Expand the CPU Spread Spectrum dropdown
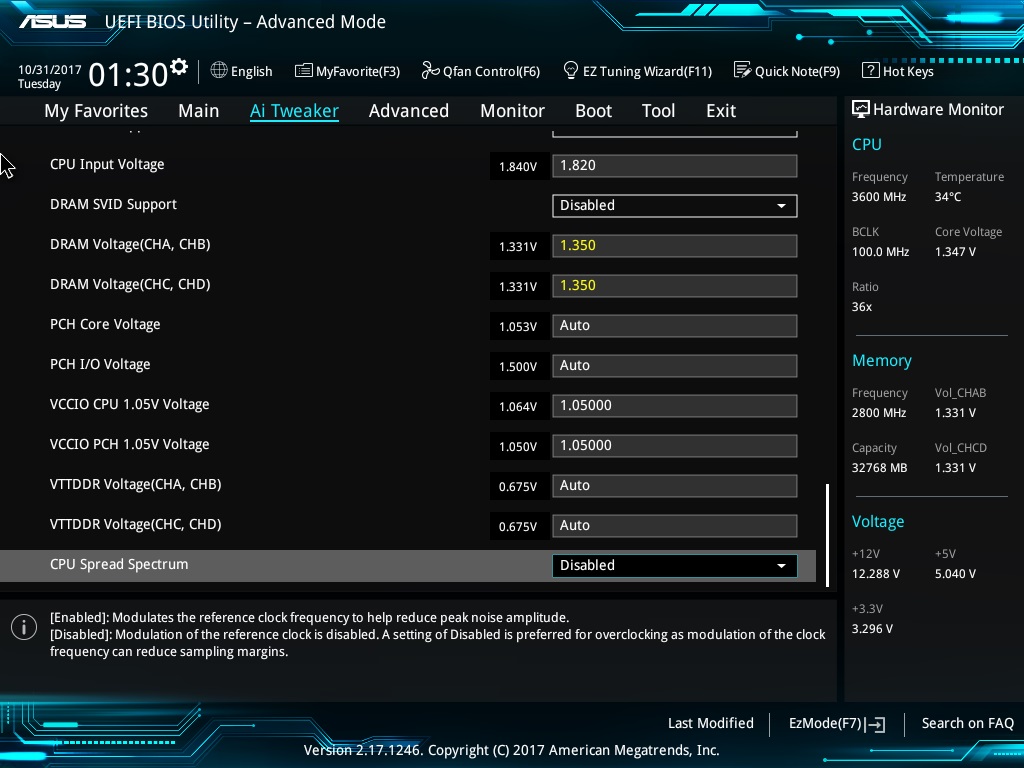The image size is (1024, 768). pyautogui.click(x=675, y=566)
